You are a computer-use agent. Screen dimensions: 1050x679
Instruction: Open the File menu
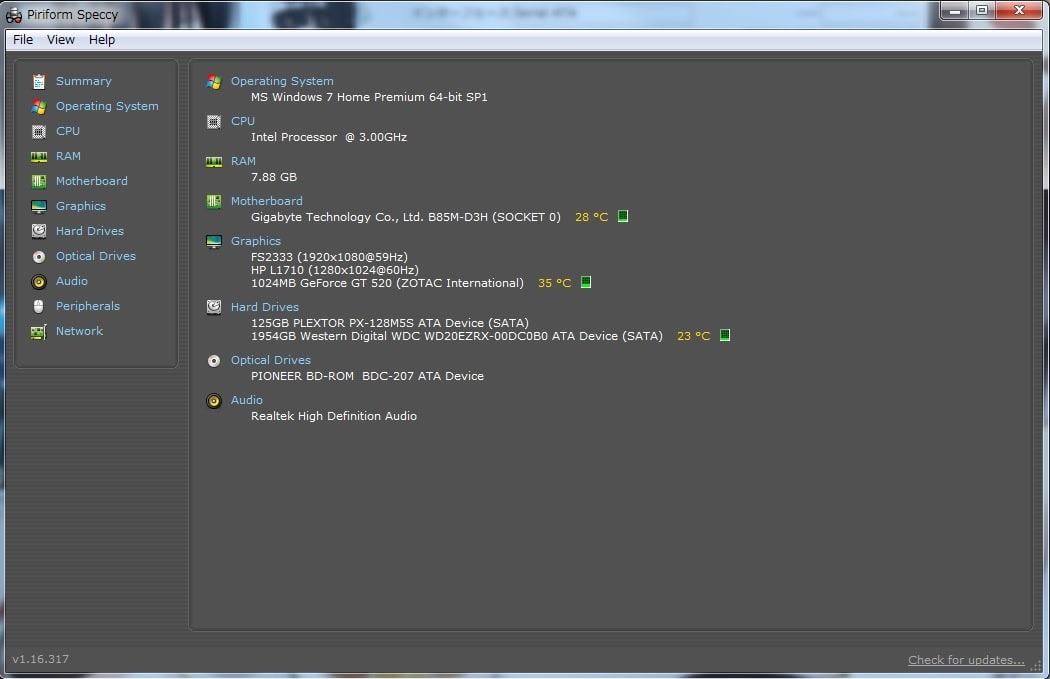click(23, 40)
